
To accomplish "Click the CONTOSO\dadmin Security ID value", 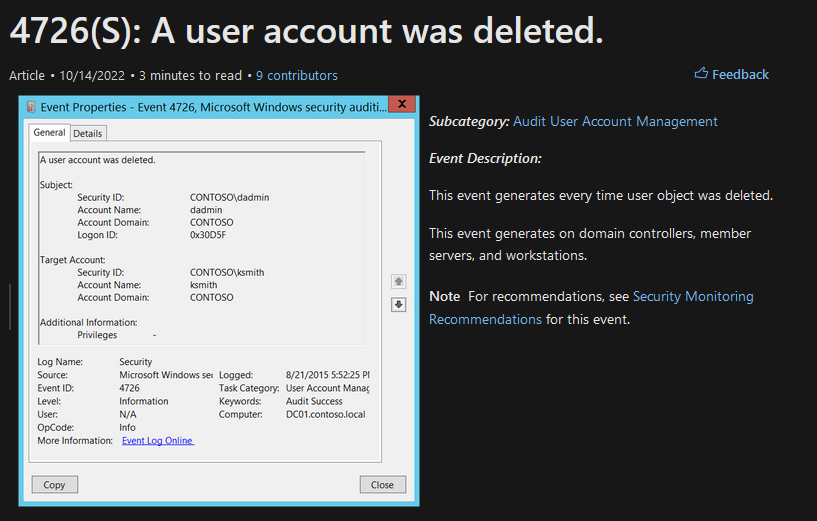I will click(229, 197).
